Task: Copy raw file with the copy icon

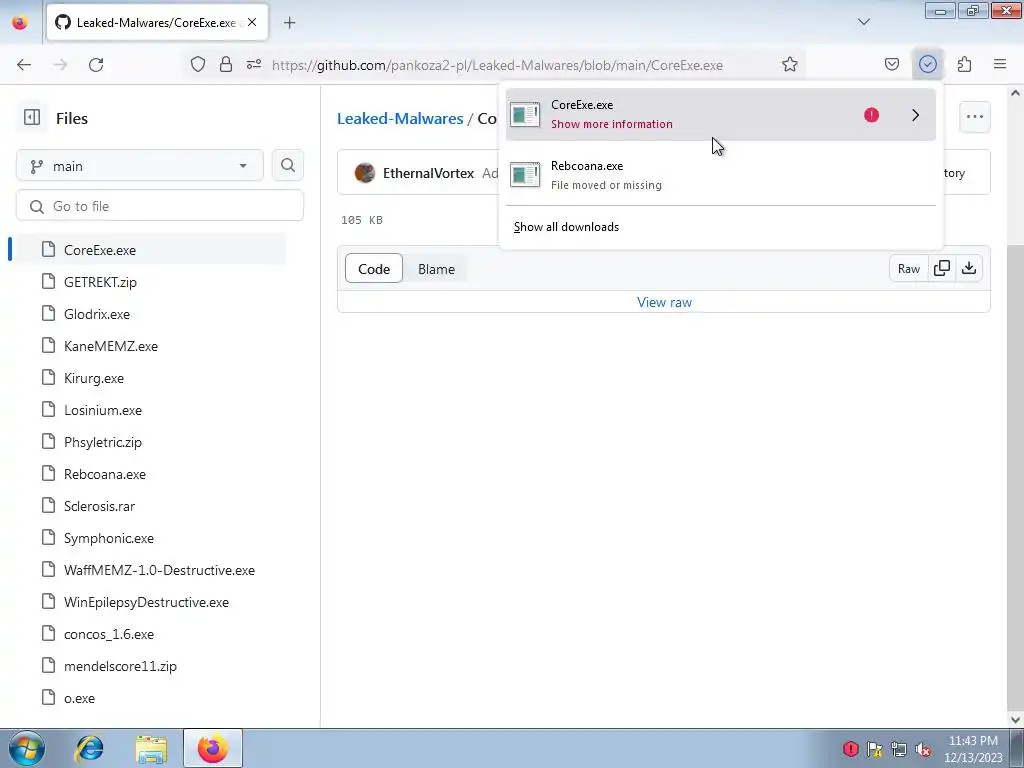Action: coord(942,268)
